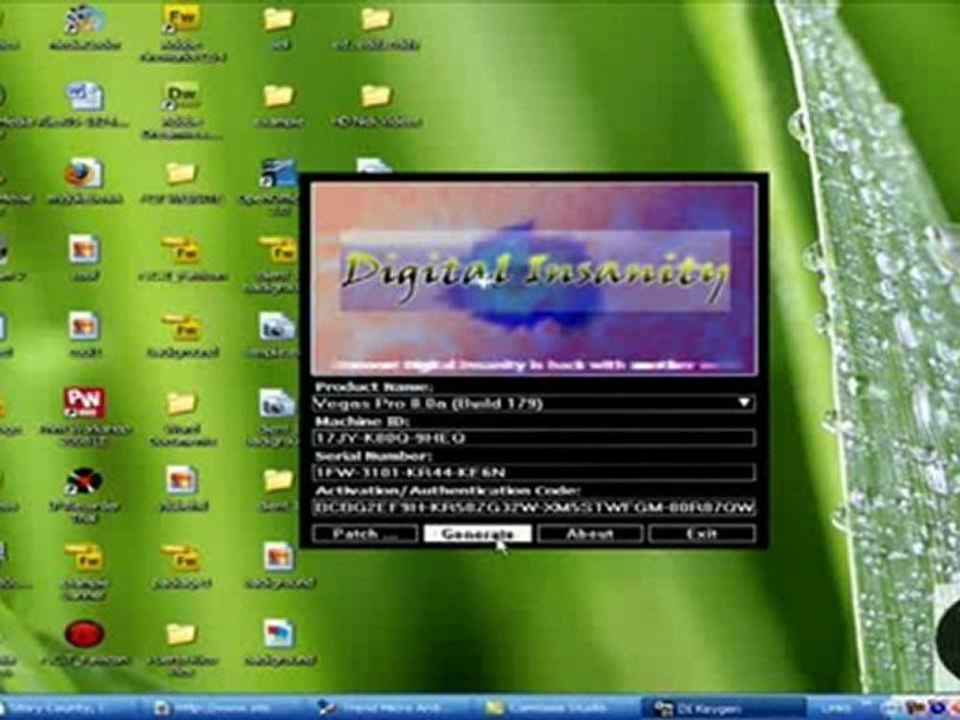Click the Generate button
This screenshot has height=720, width=960.
[478, 533]
